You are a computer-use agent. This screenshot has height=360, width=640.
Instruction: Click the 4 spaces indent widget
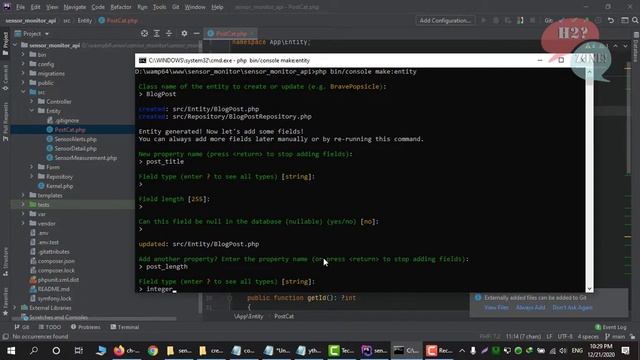point(588,337)
